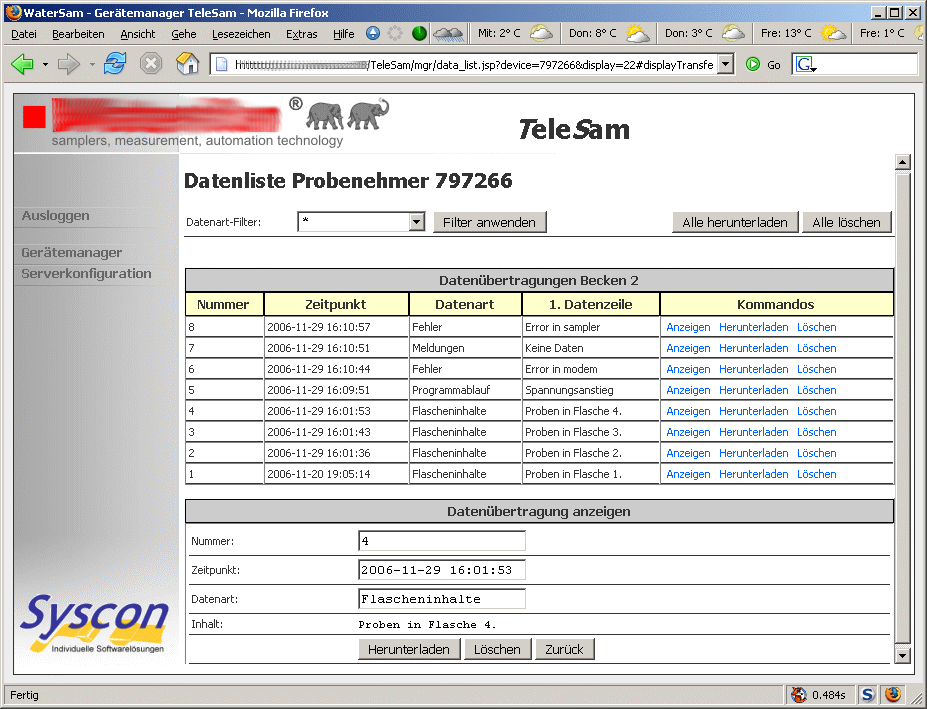Click the page scrollbar up arrow
Image resolution: width=927 pixels, height=709 pixels.
(x=902, y=162)
